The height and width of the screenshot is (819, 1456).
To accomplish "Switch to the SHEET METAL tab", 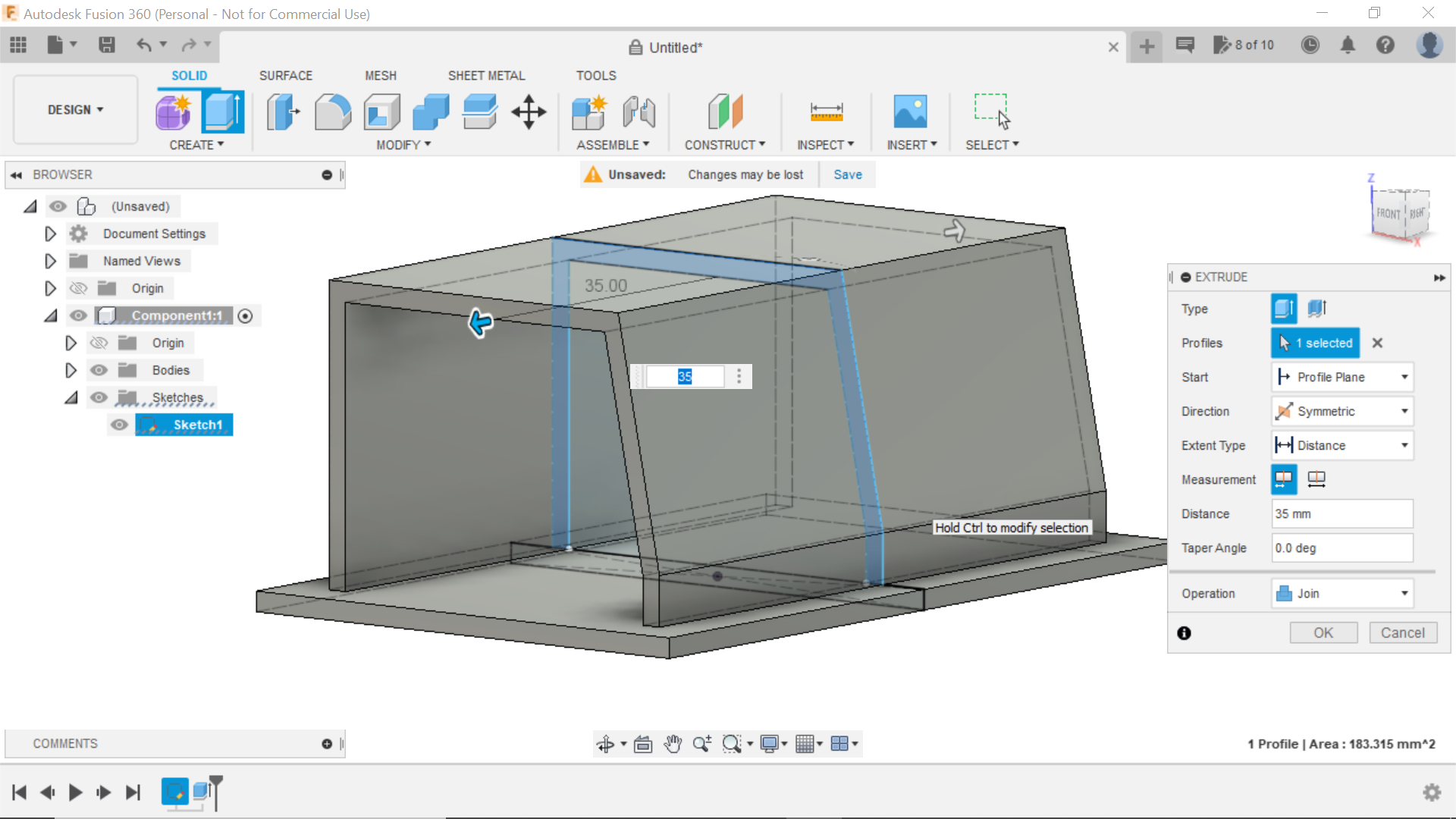I will pos(486,75).
